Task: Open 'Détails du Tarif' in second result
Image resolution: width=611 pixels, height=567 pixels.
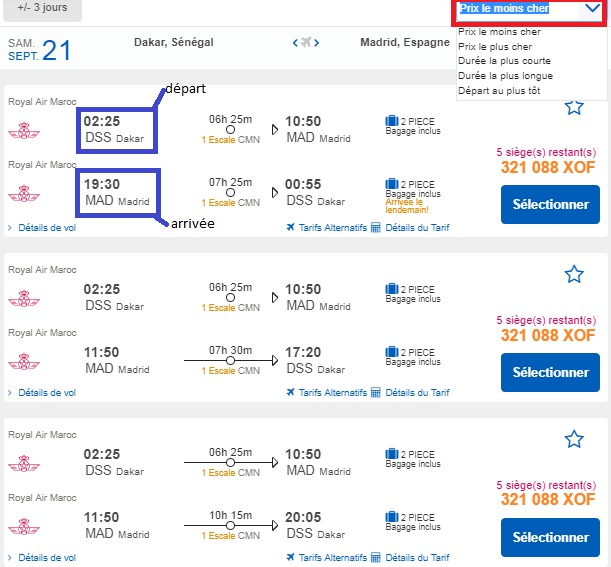Action: [410, 393]
